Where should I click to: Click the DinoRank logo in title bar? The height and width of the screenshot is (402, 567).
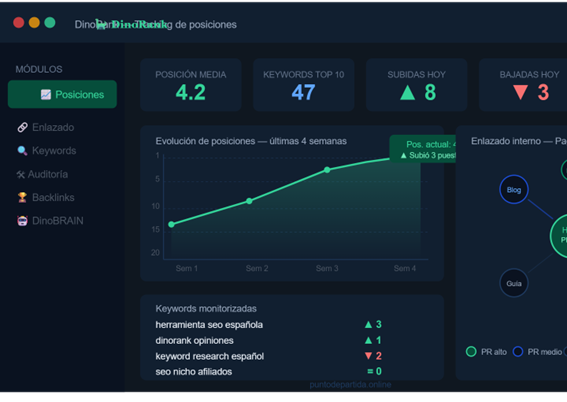(131, 25)
